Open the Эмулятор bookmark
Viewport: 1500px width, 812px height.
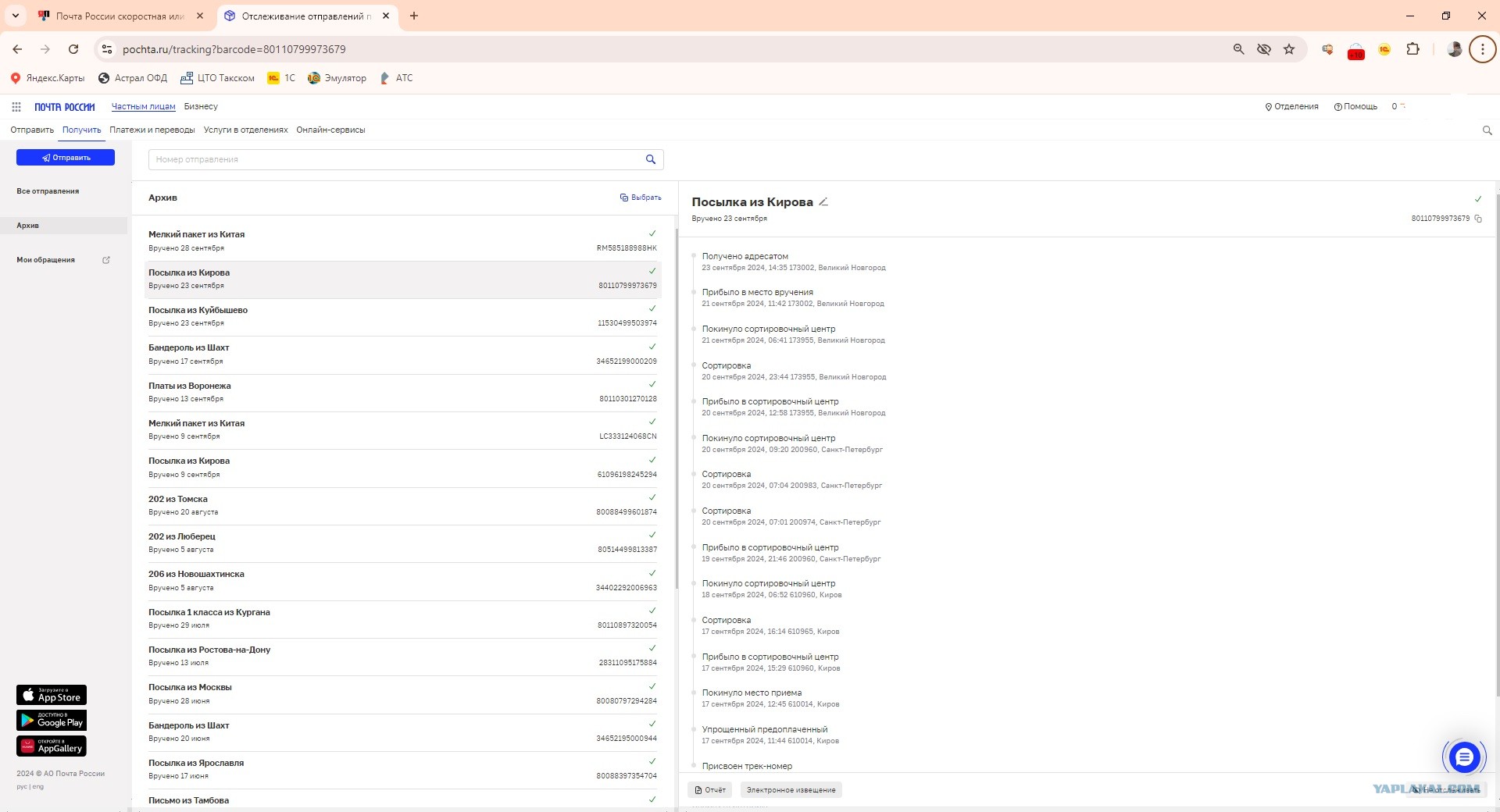pyautogui.click(x=337, y=78)
